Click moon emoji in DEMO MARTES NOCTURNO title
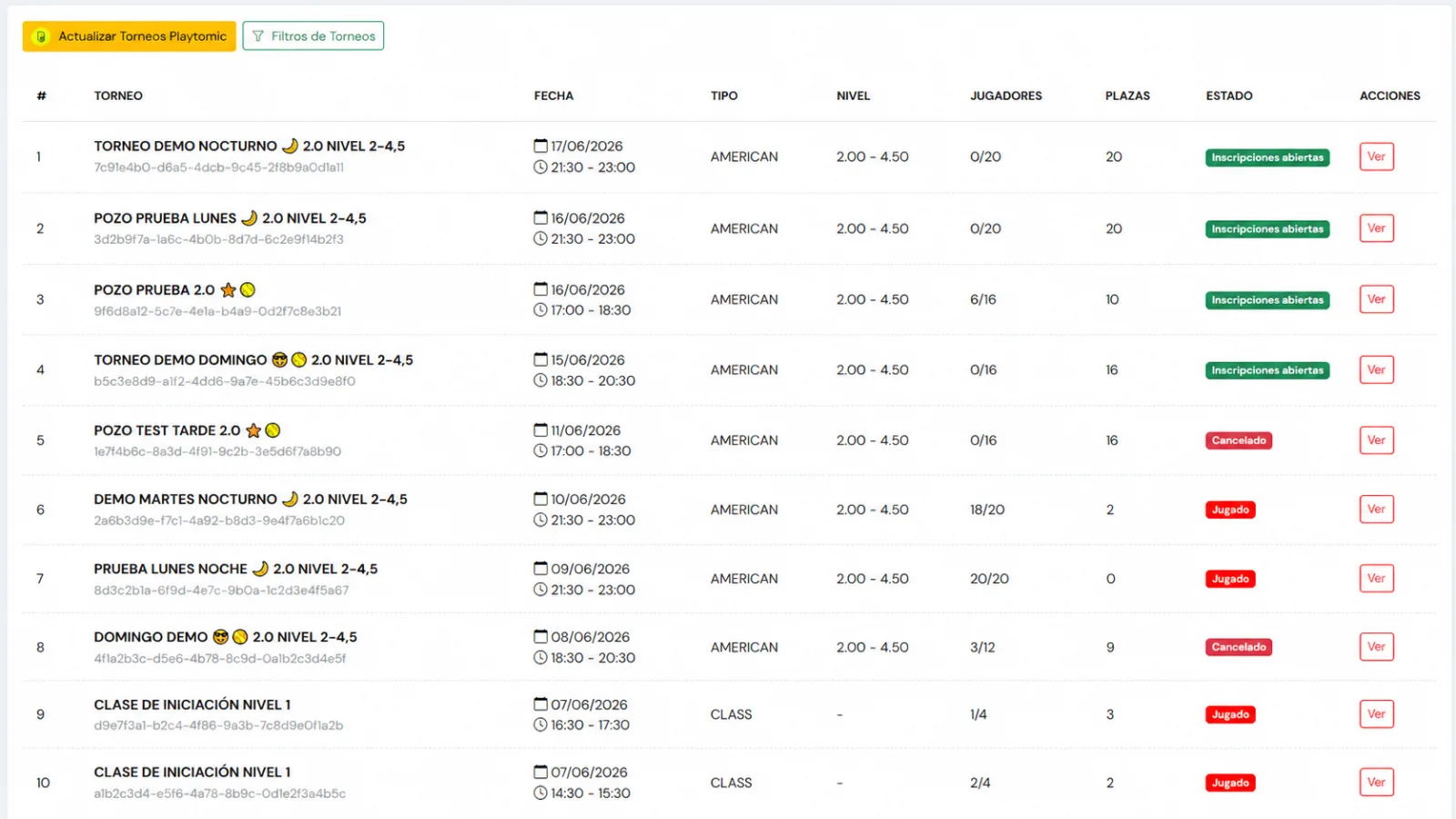The height and width of the screenshot is (819, 1456). coord(290,499)
